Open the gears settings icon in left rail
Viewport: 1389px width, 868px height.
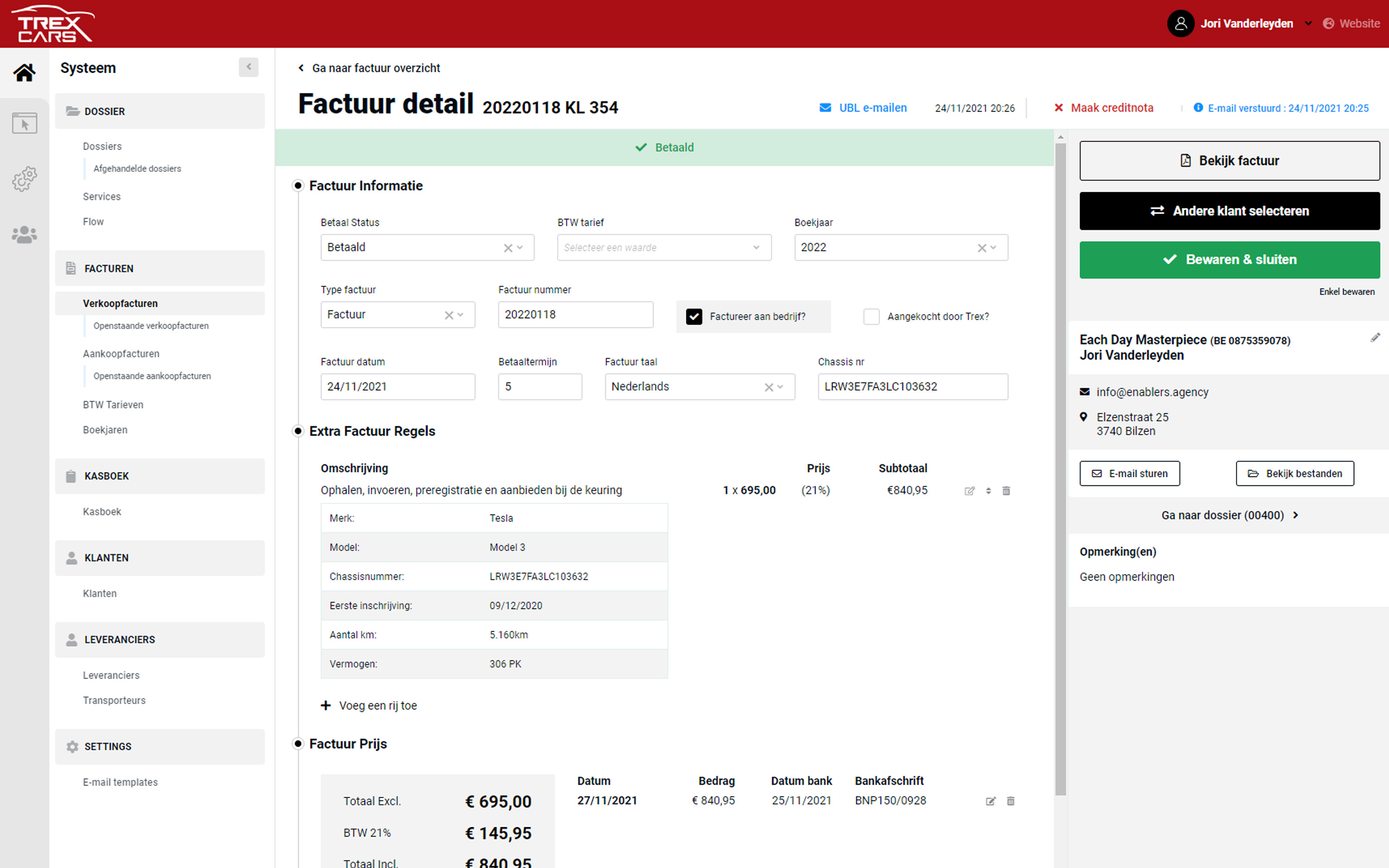[24, 179]
